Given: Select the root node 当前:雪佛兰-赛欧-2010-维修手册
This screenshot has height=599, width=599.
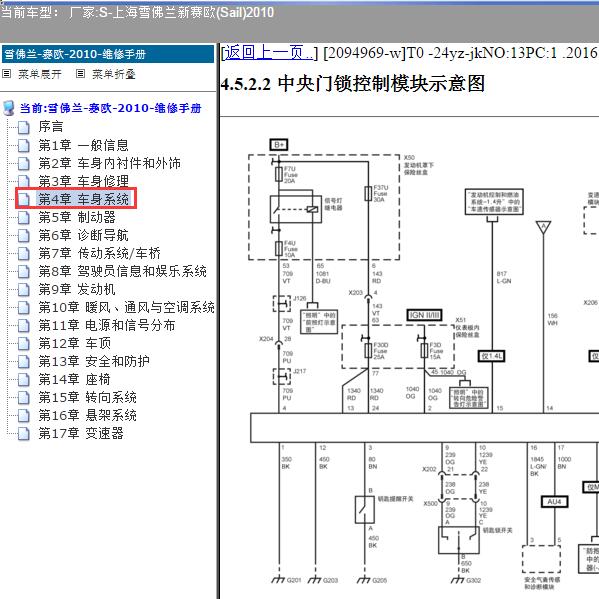Looking at the screenshot, I should pos(110,108).
